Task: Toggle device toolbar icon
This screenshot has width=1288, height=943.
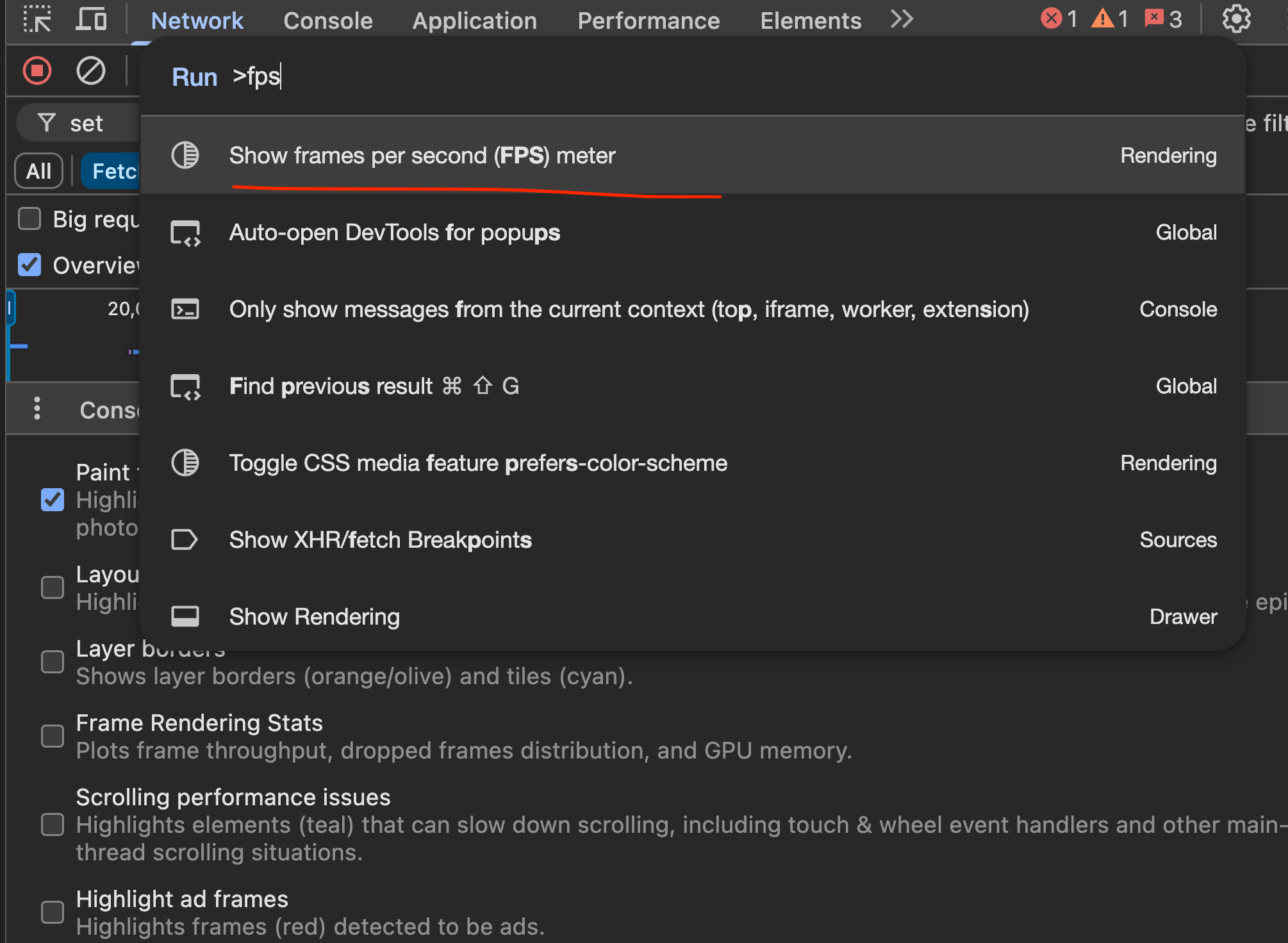Action: tap(91, 19)
